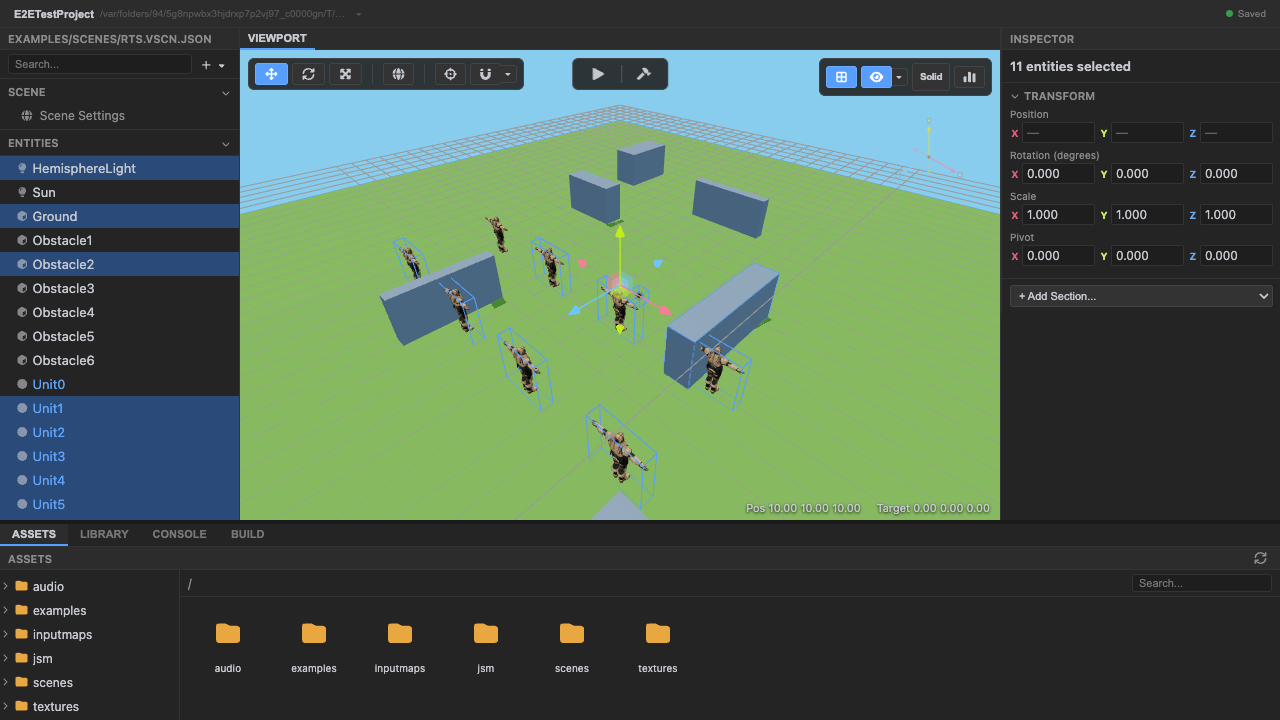
Task: Click the crosshair focus-target icon
Action: pyautogui.click(x=450, y=74)
